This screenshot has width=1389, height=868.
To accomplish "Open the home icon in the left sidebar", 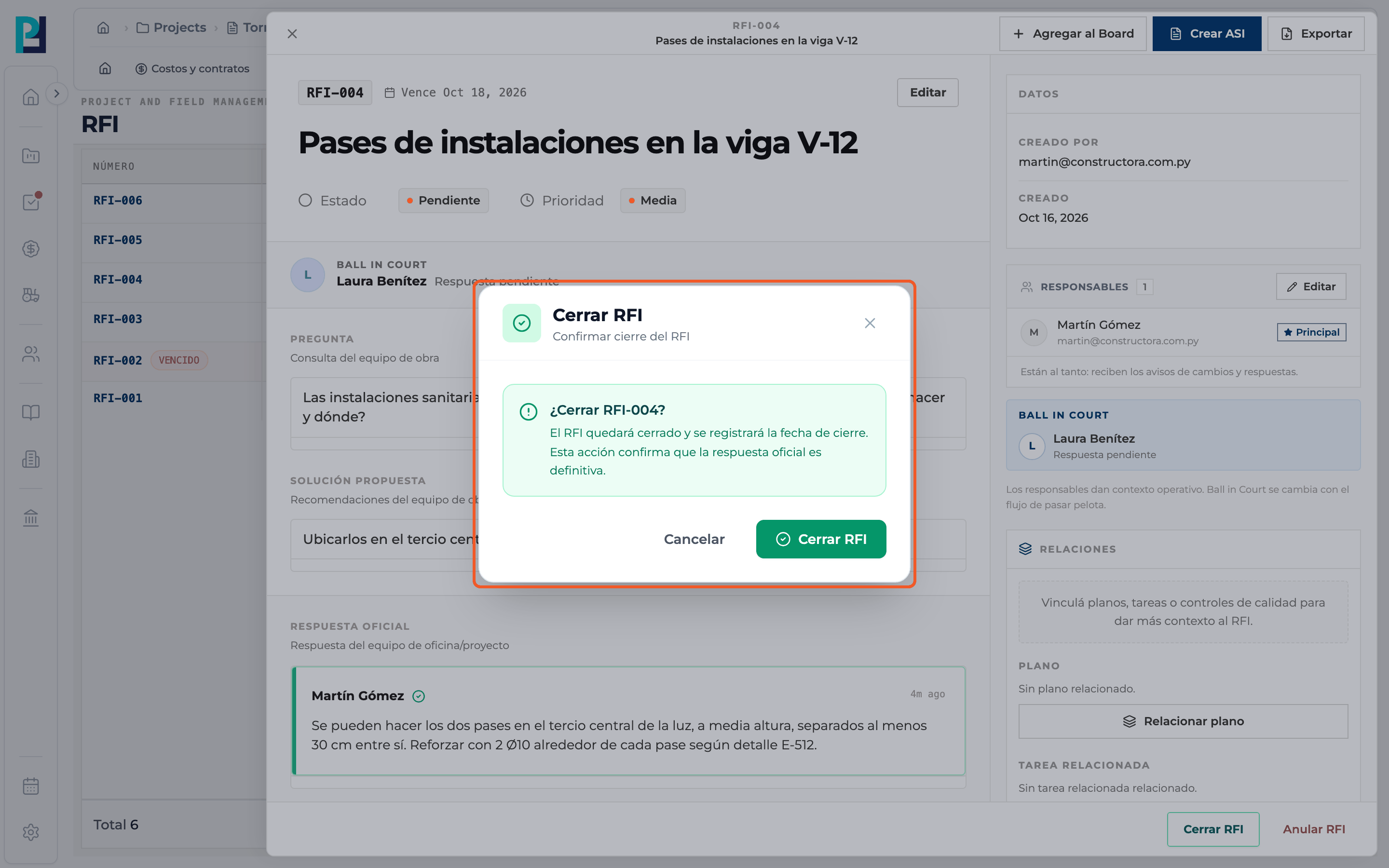I will pyautogui.click(x=31, y=97).
